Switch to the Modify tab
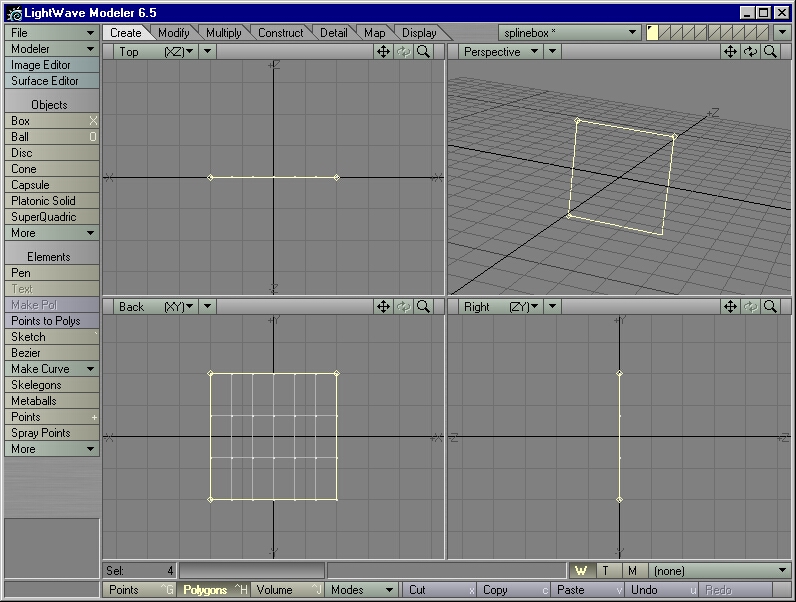Image resolution: width=796 pixels, height=602 pixels. (173, 33)
